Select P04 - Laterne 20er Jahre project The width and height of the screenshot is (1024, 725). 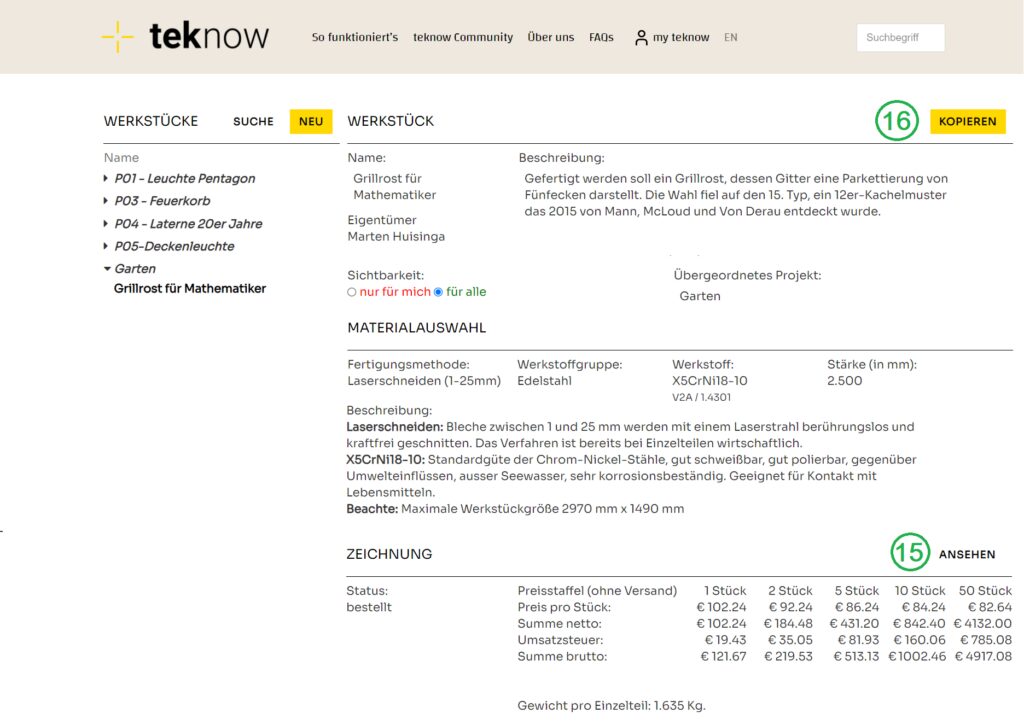(x=188, y=223)
